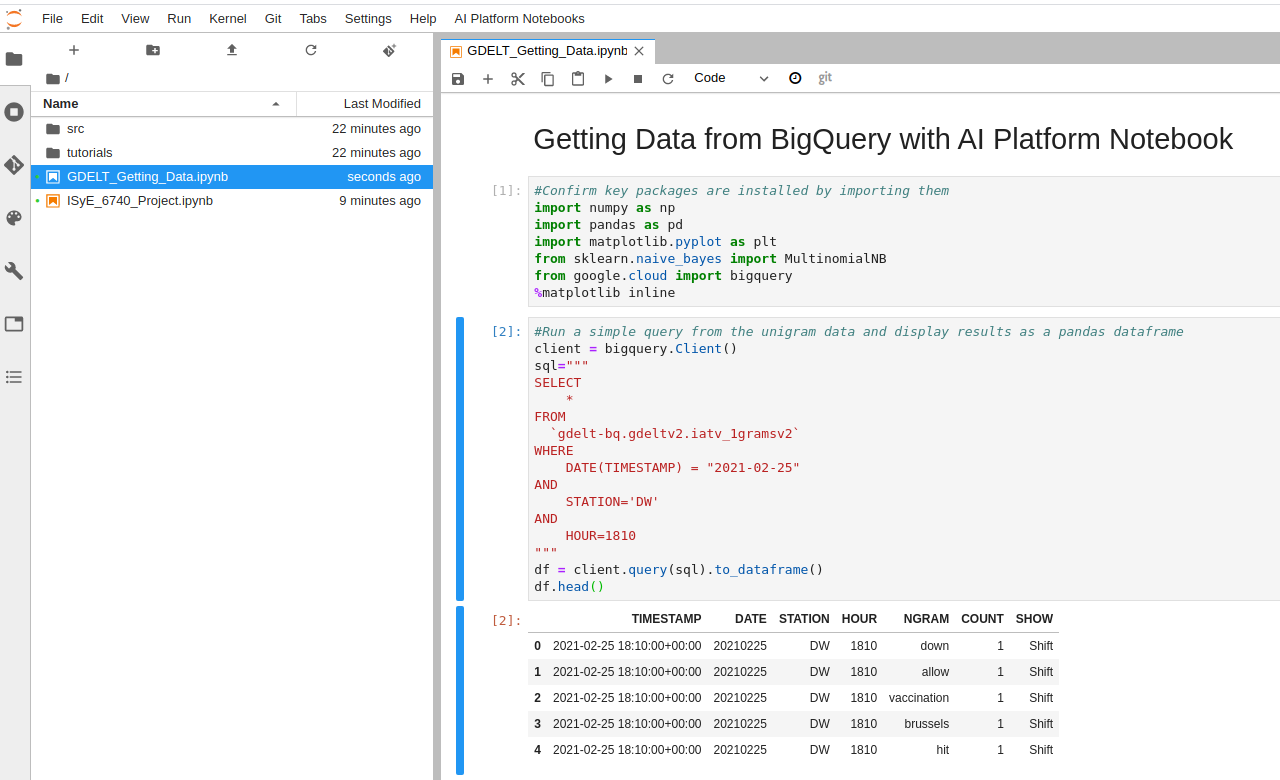Viewport: 1280px width, 780px height.
Task: Collapse cell 2 input via blue bar
Action: click(460, 459)
